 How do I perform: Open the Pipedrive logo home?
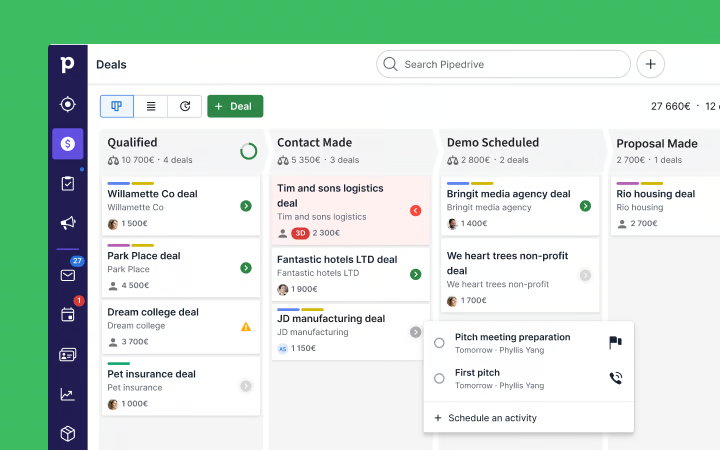tap(67, 64)
